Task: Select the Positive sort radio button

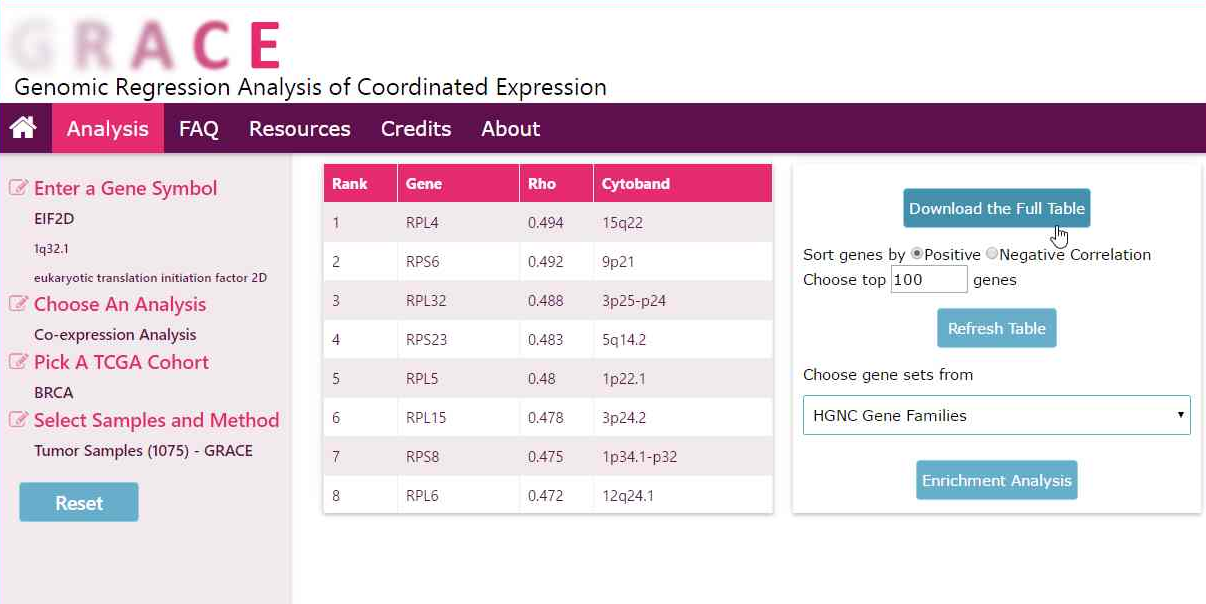Action: [916, 254]
